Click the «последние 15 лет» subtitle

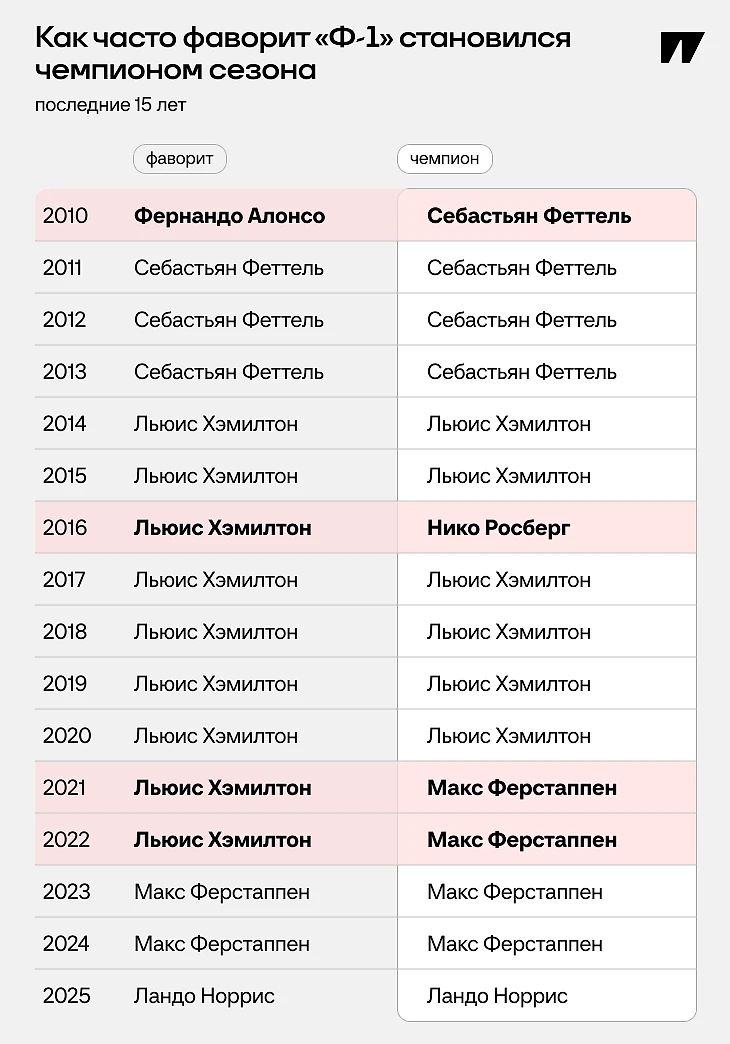(x=110, y=105)
